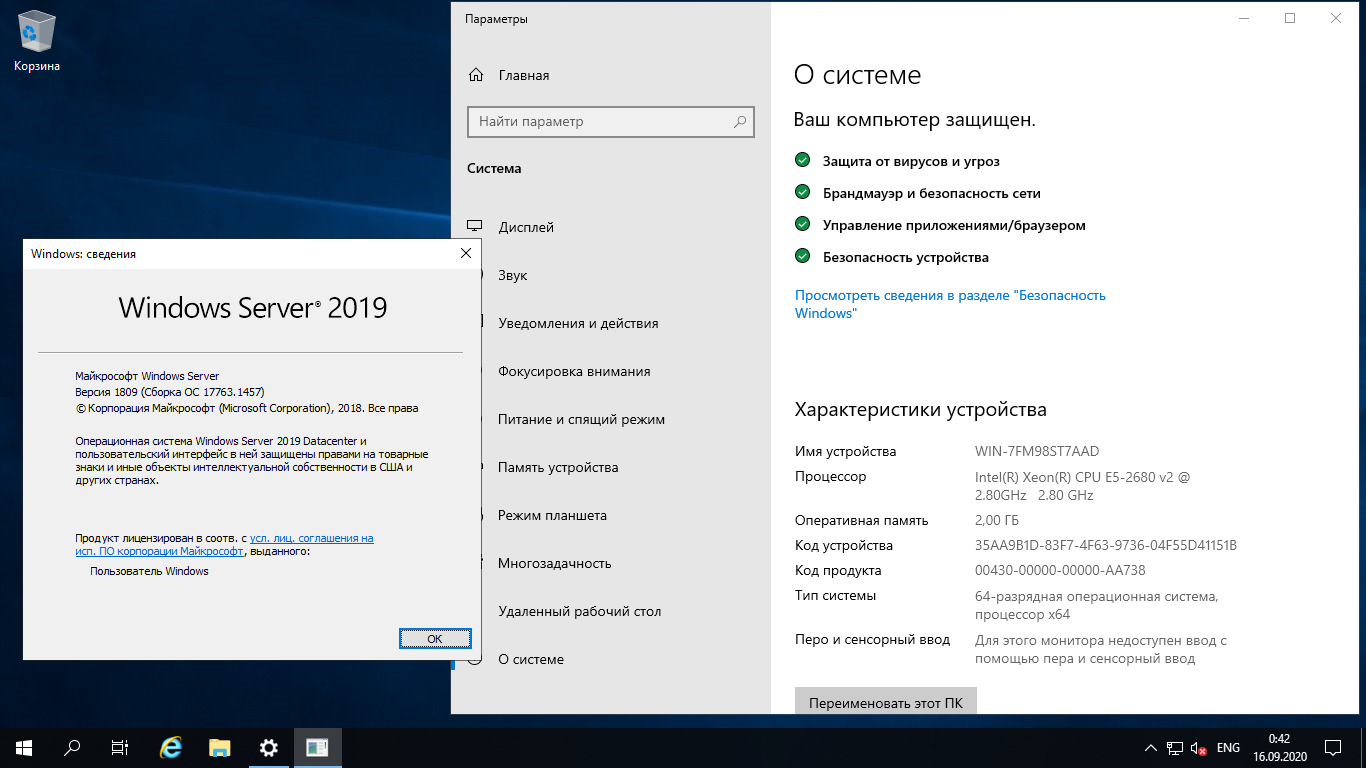Click green check beside Брандмауэр и безопасность сети
Viewport: 1366px width, 768px height.
pos(802,192)
